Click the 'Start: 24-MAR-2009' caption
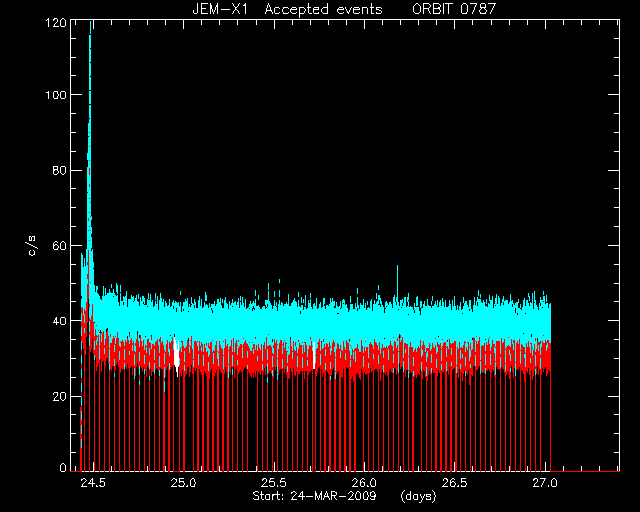640x512 pixels. coord(314,496)
